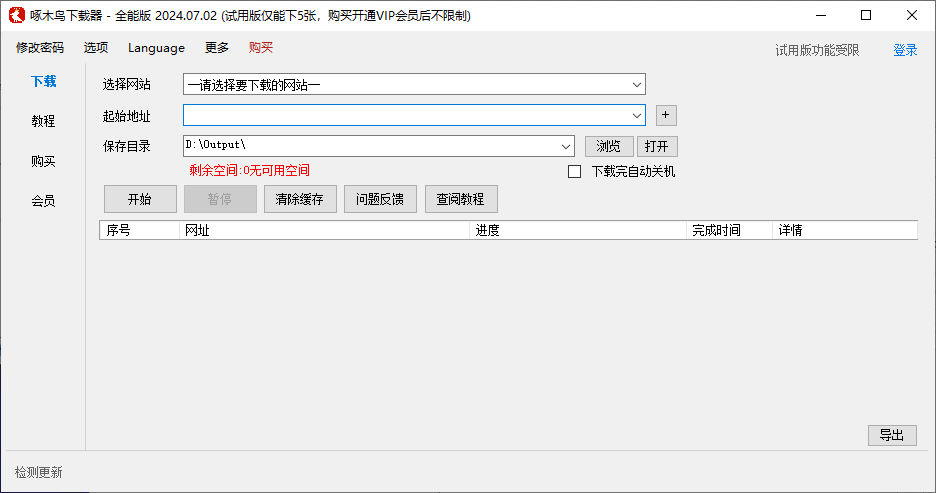Switch to the 下载 sidebar tab
Screen dimensions: 936x493
pyautogui.click(x=44, y=81)
